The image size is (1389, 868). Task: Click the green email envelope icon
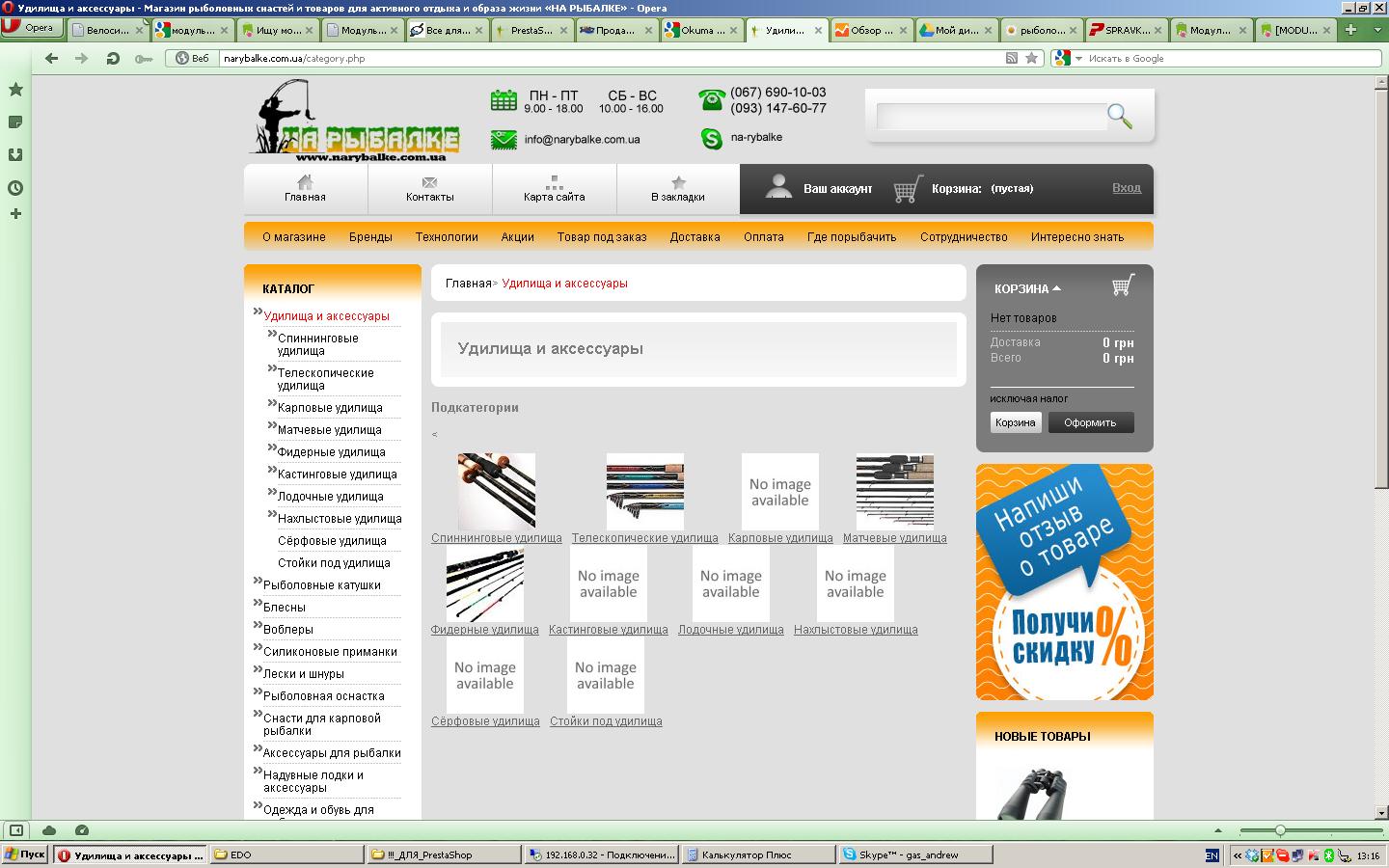(504, 140)
